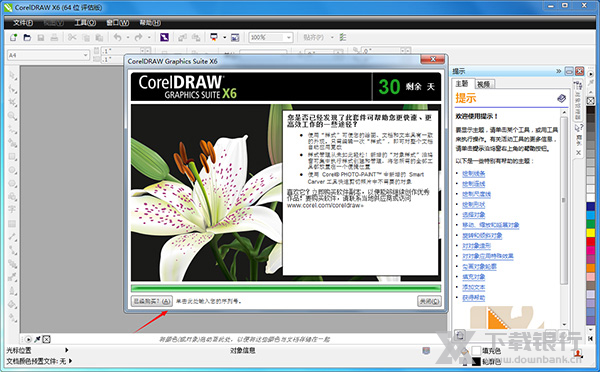Open the 窗口 (Window) menu
This screenshot has width=600, height=372.
[117, 23]
